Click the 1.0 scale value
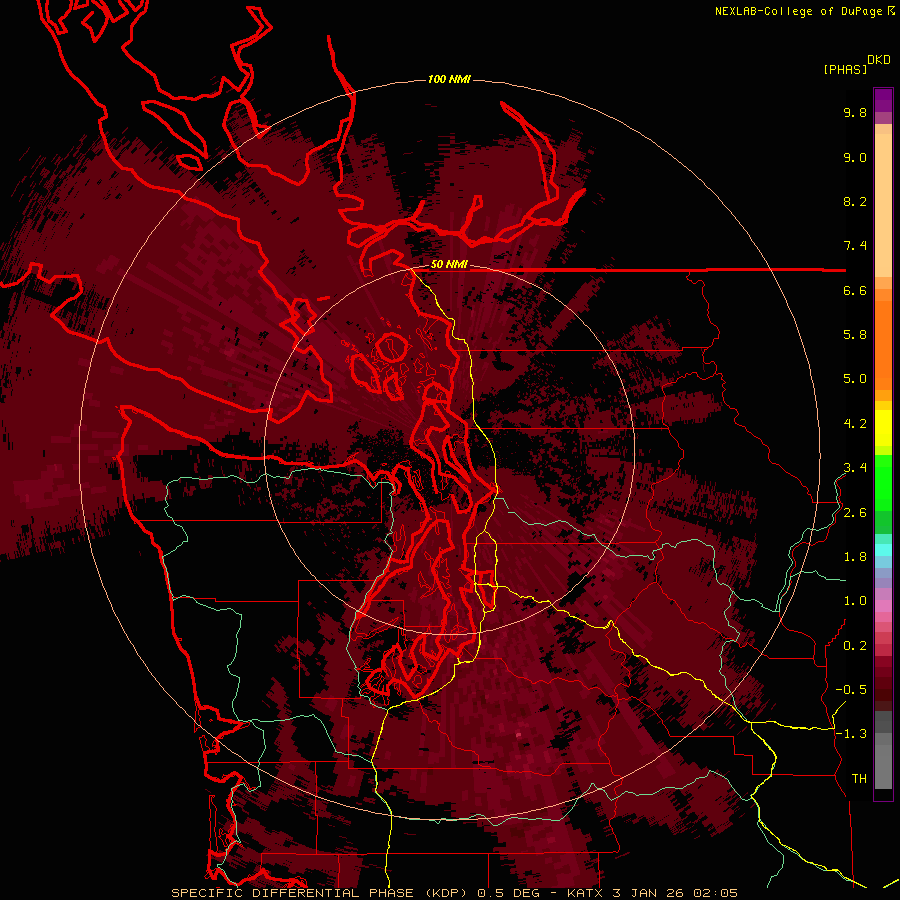This screenshot has height=900, width=900. pyautogui.click(x=855, y=601)
